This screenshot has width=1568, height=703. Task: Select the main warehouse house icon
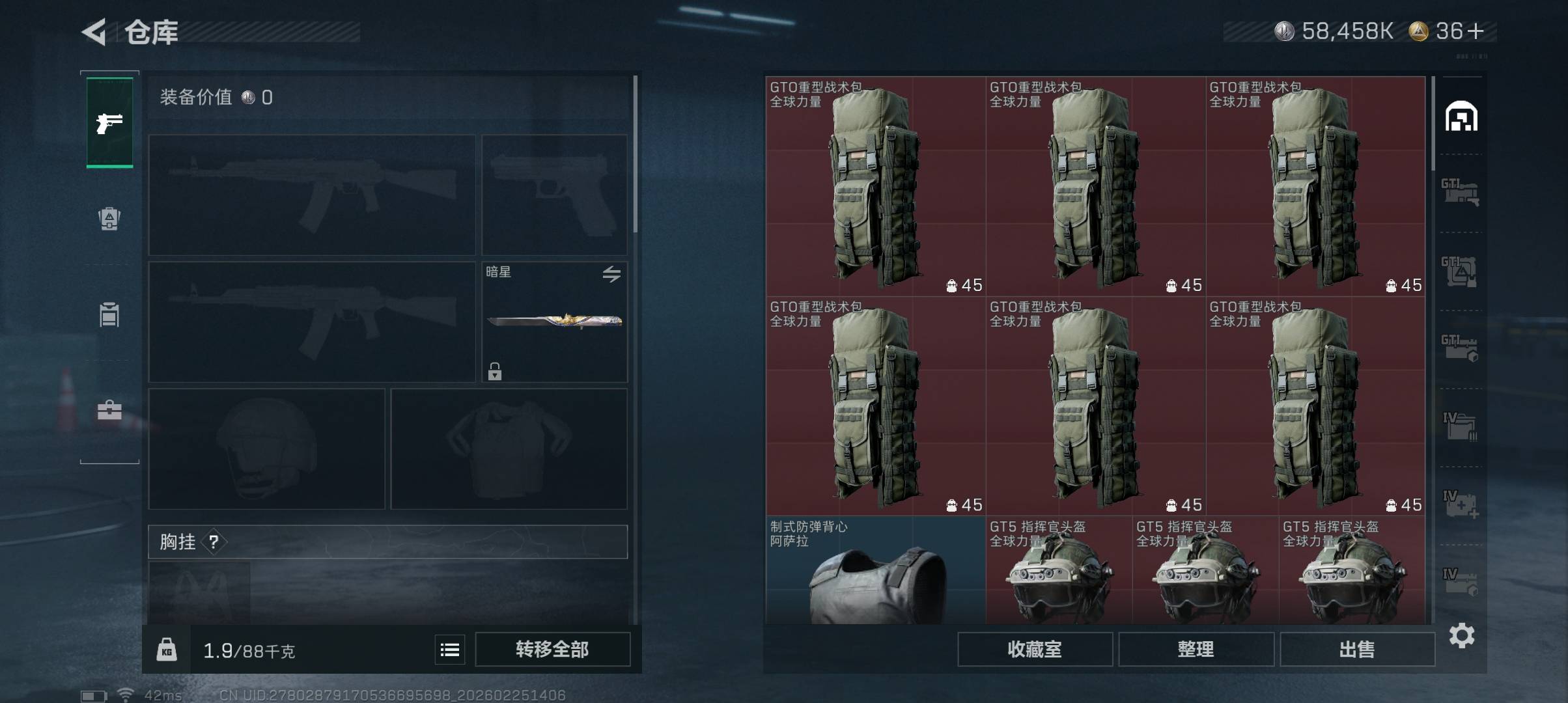pos(1461,117)
